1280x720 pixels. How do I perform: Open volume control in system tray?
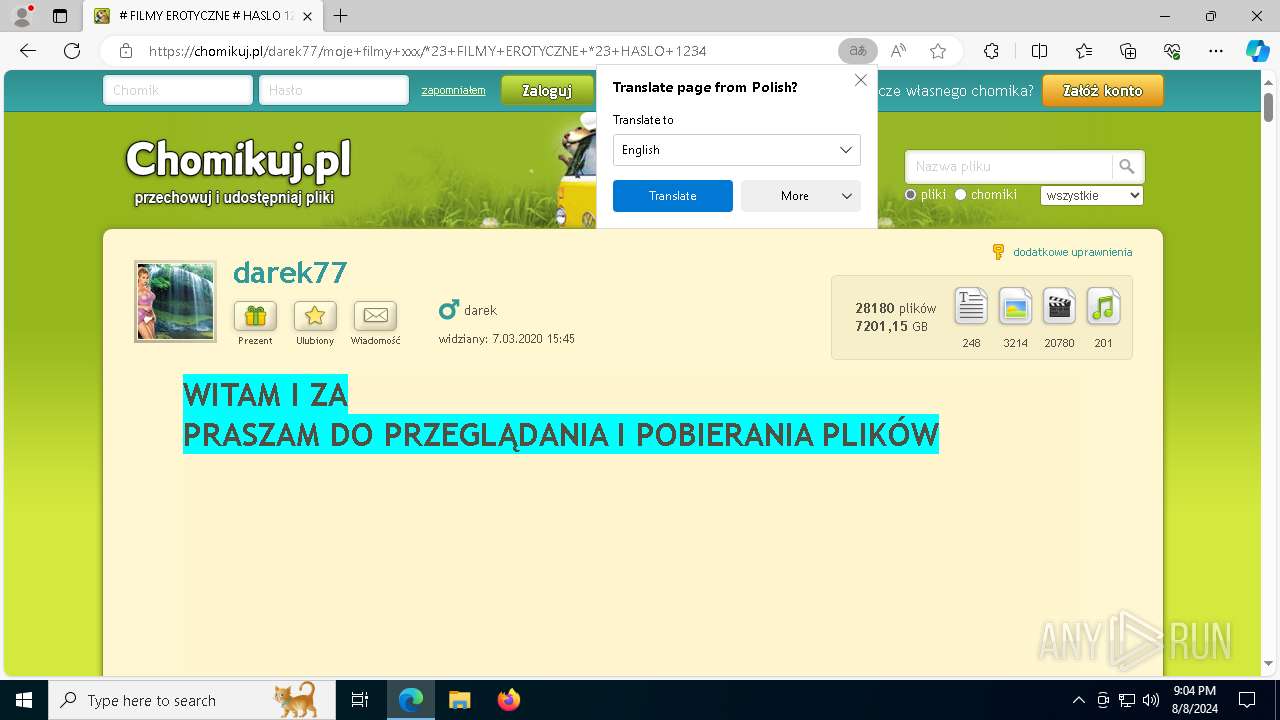[x=1151, y=700]
